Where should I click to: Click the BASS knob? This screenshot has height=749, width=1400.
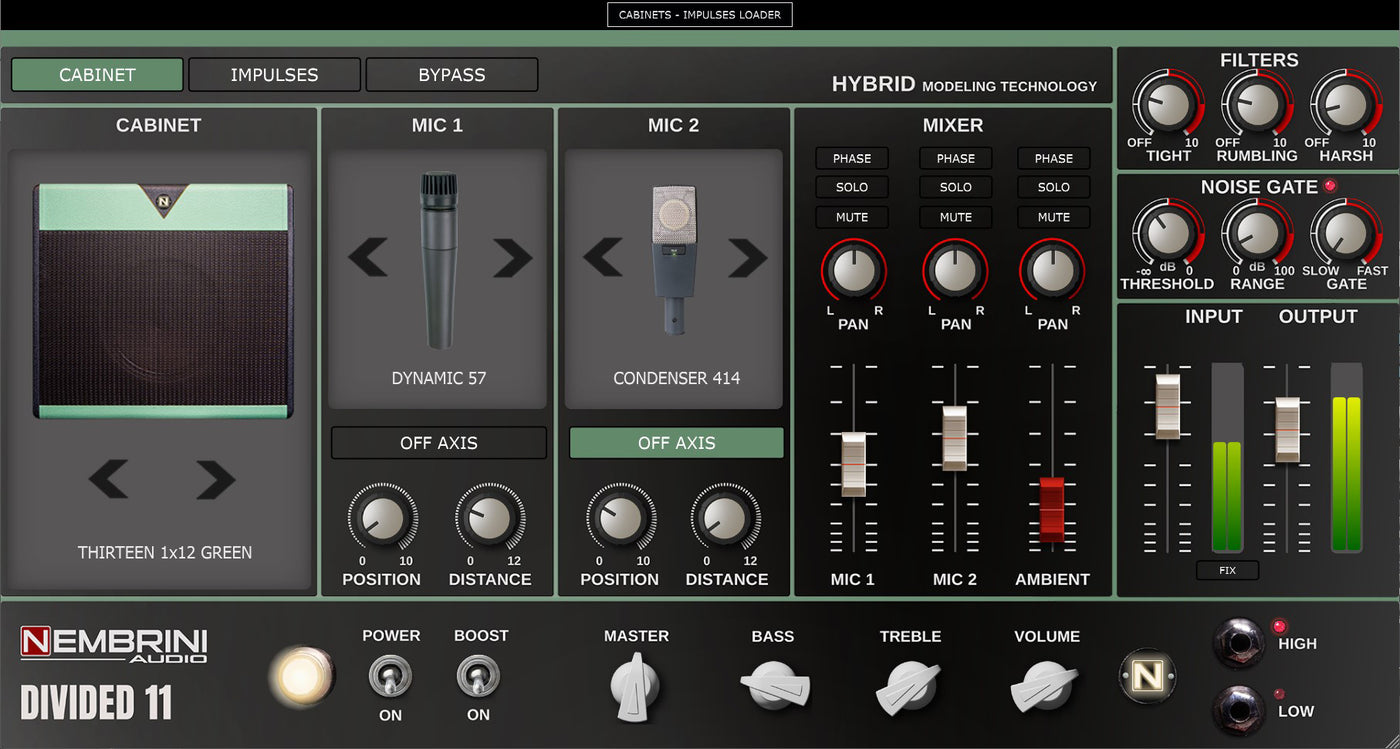775,688
